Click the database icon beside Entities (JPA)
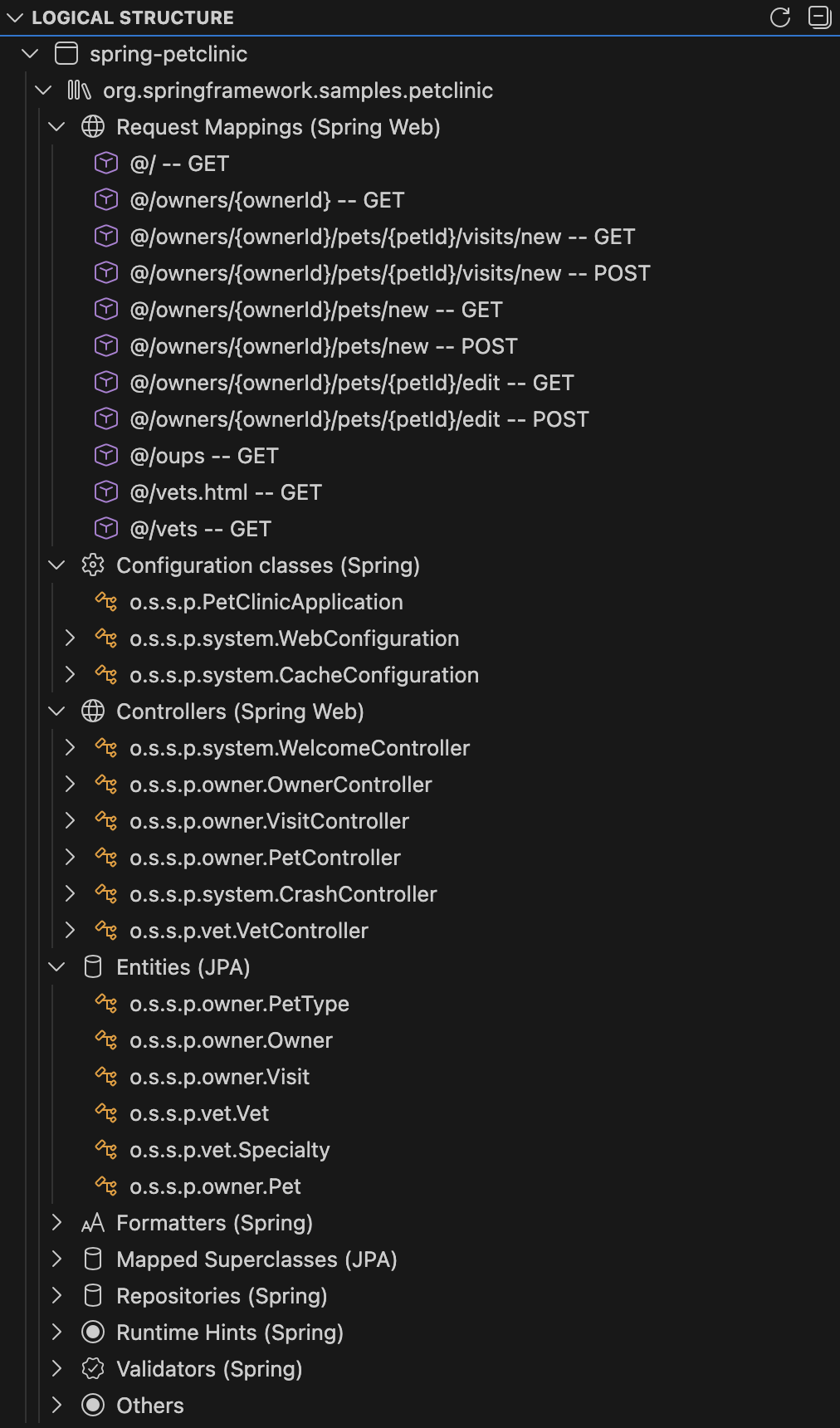 click(93, 967)
